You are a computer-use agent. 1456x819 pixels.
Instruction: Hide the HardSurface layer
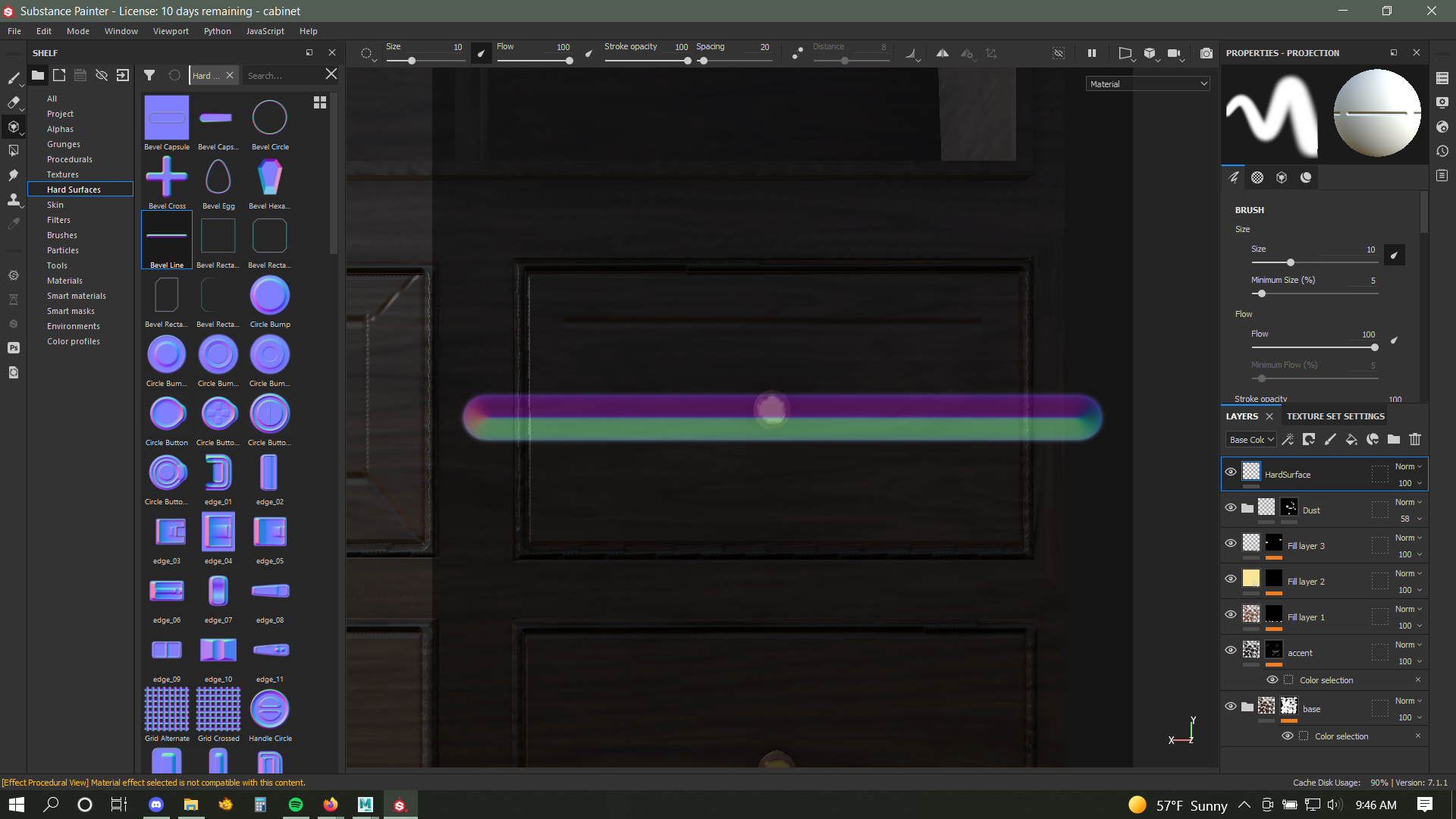(x=1231, y=472)
